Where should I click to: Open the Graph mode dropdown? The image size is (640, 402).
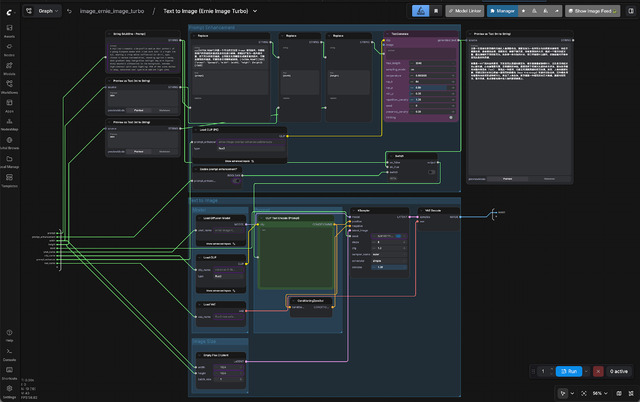[48, 11]
